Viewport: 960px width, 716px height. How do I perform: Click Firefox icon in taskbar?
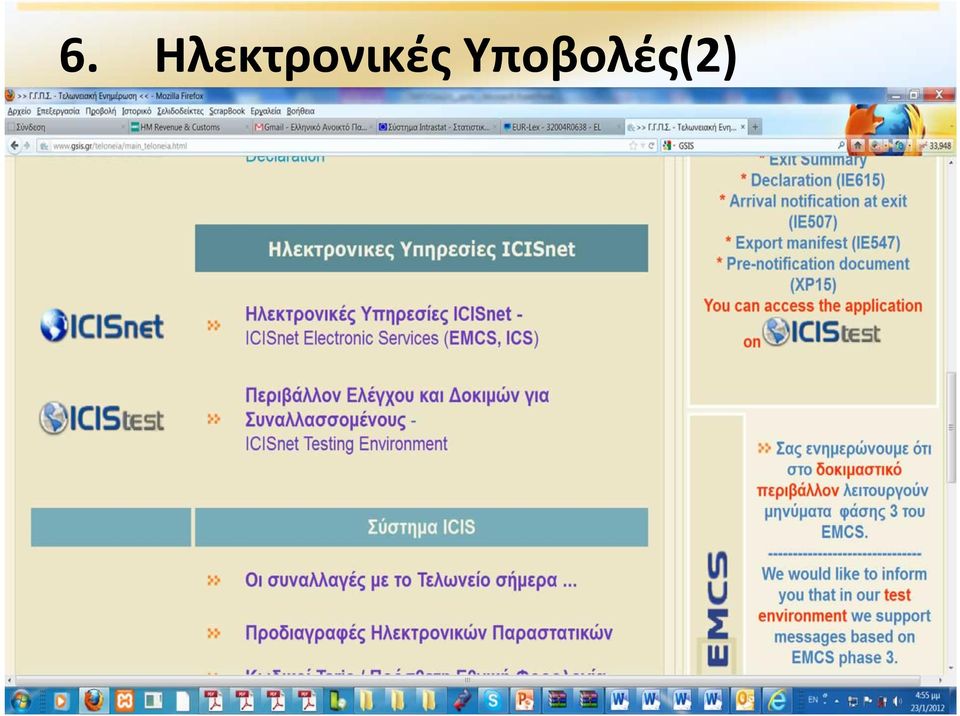(x=94, y=700)
